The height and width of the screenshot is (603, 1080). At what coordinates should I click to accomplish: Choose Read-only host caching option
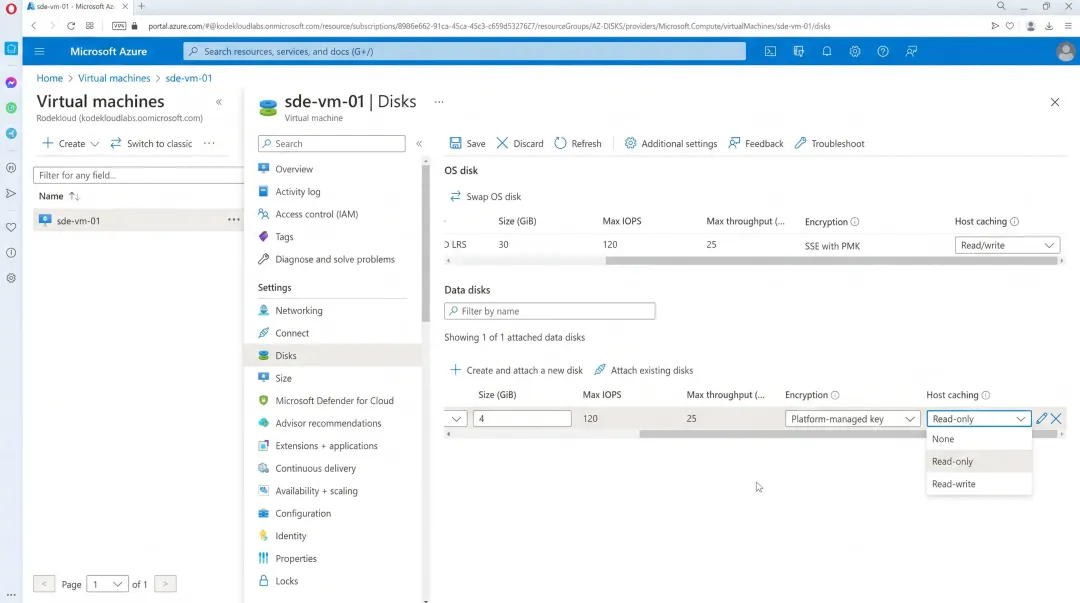tap(979, 462)
